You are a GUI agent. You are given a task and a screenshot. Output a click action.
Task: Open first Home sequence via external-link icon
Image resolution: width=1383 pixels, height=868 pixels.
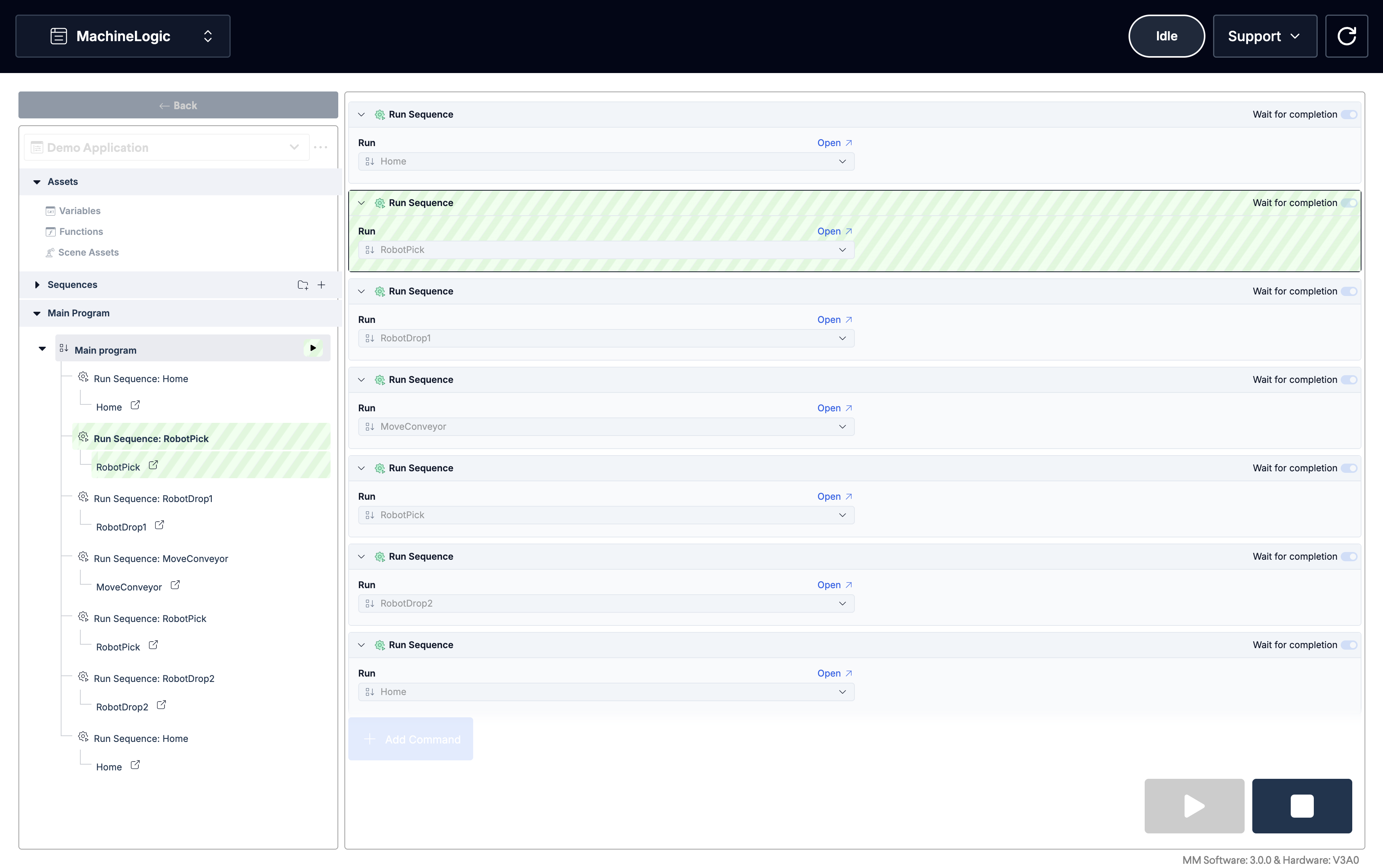[135, 405]
